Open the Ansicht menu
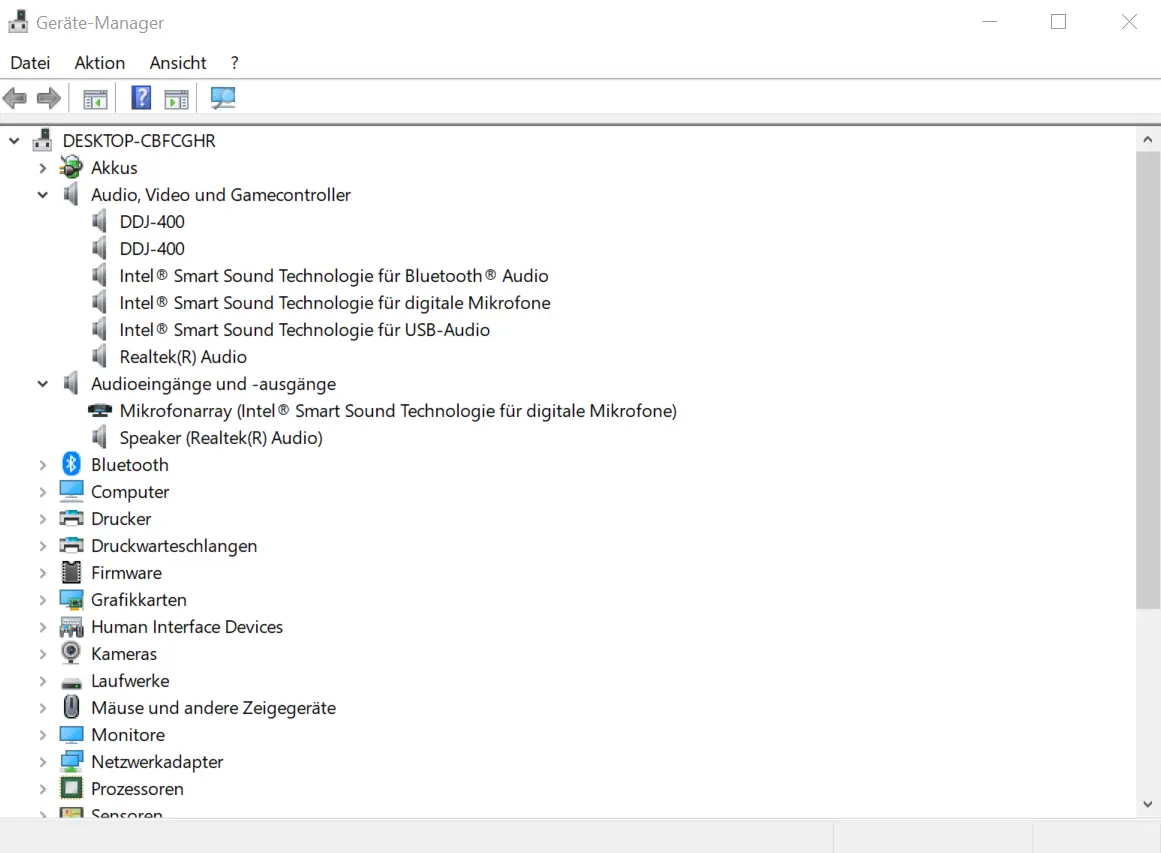 pos(178,62)
